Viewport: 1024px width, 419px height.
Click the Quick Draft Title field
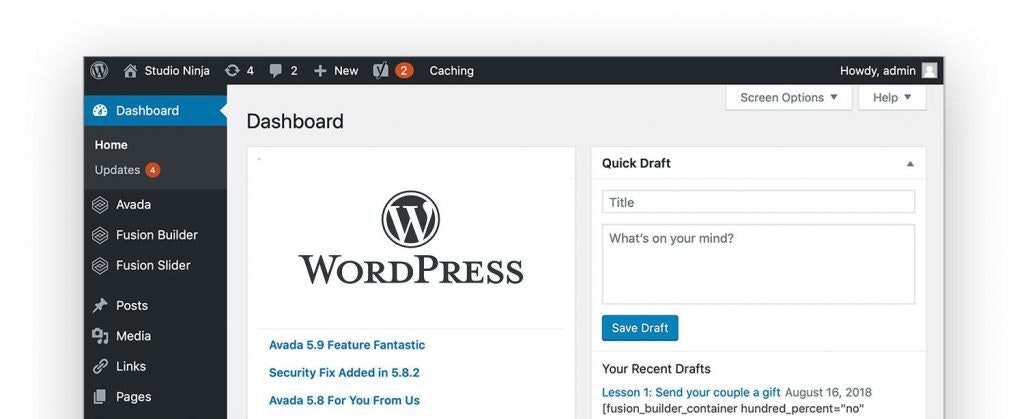758,202
